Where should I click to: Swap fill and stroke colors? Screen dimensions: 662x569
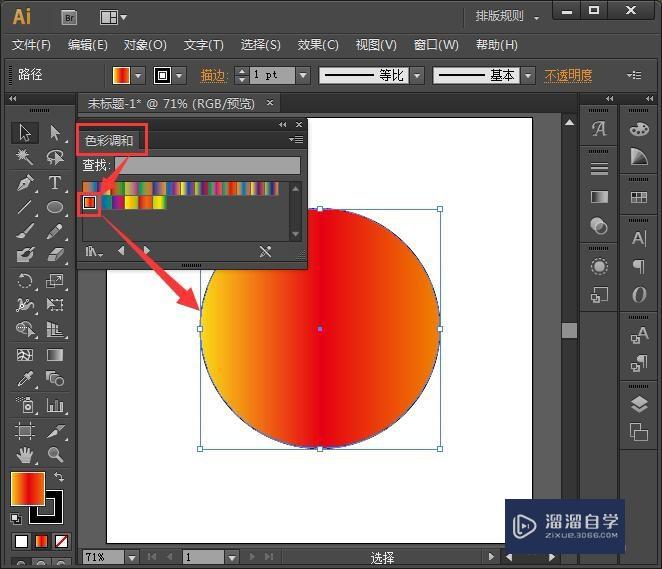(x=59, y=478)
